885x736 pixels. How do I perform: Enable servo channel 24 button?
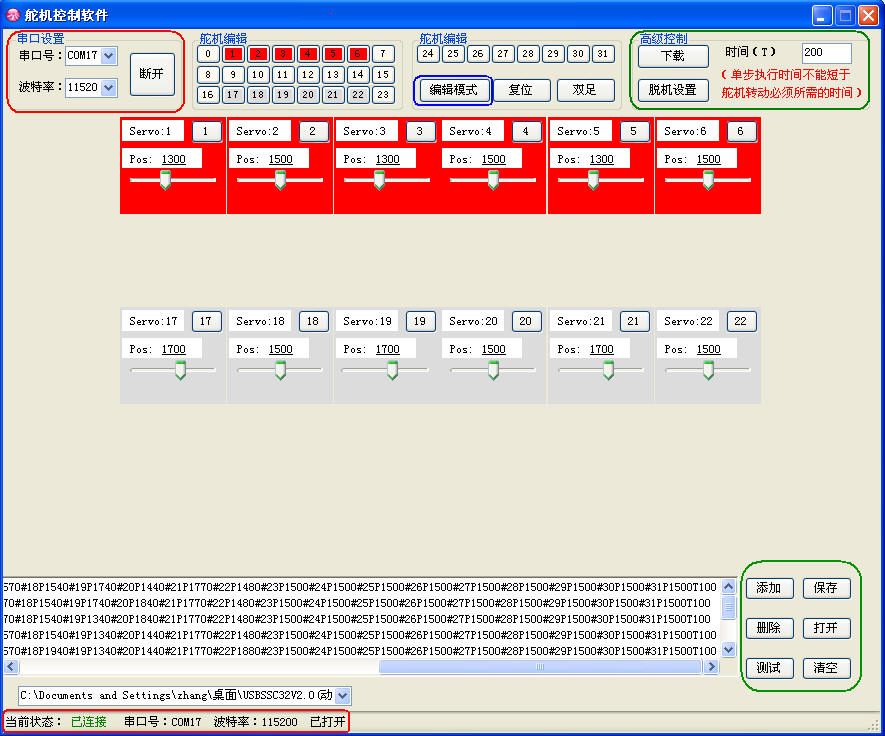428,54
